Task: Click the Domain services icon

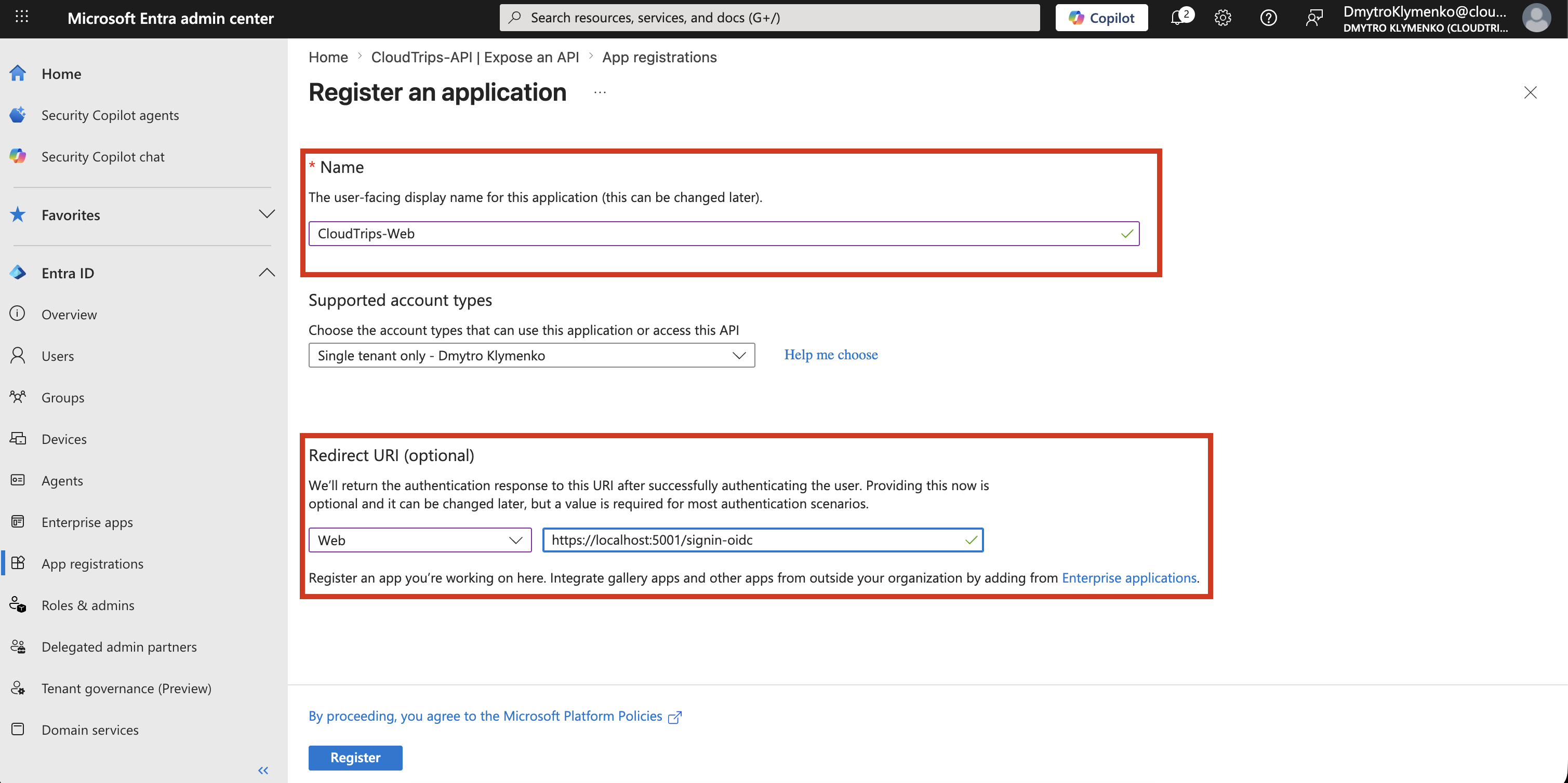Action: coord(18,730)
